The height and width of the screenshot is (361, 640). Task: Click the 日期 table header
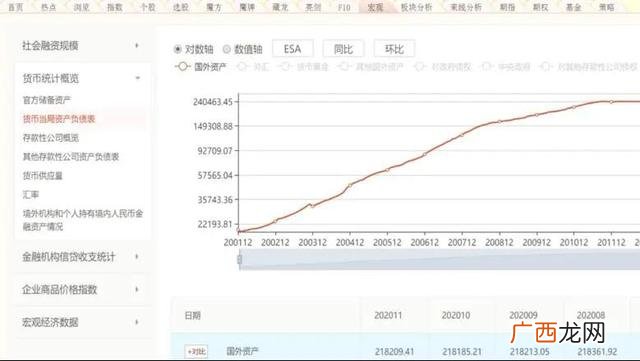[193, 315]
